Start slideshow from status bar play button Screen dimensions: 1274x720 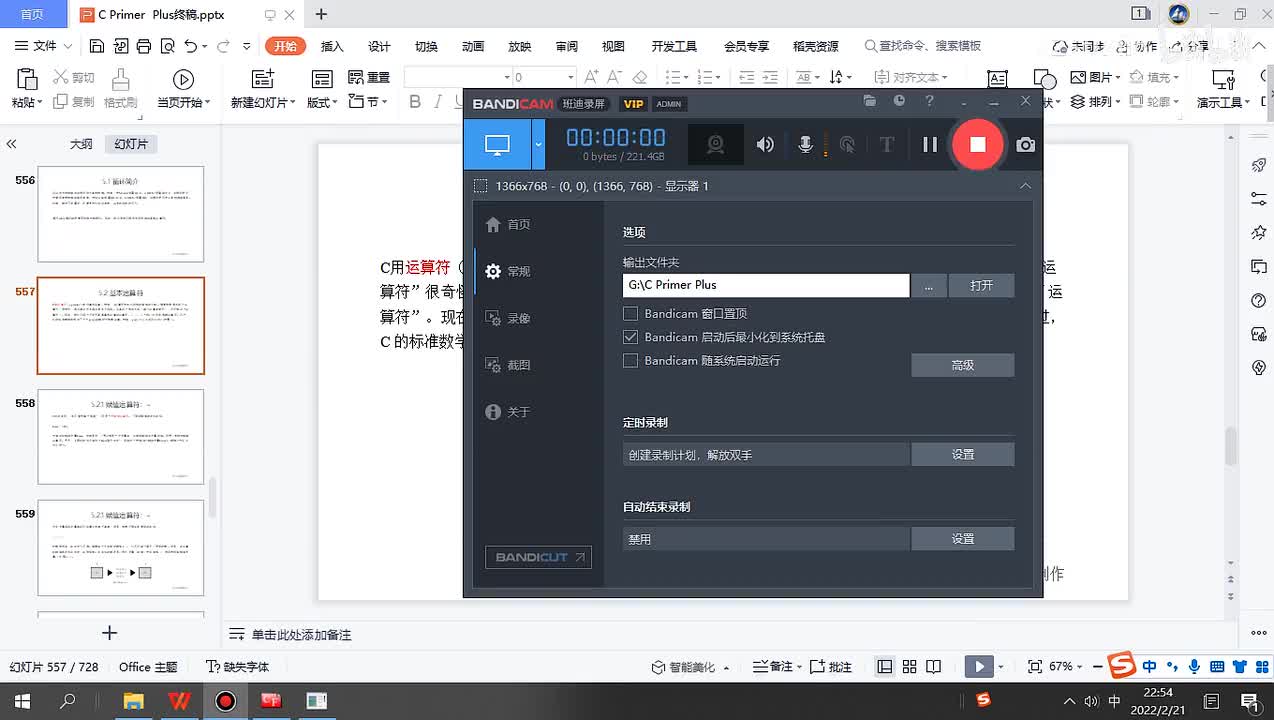tap(979, 667)
